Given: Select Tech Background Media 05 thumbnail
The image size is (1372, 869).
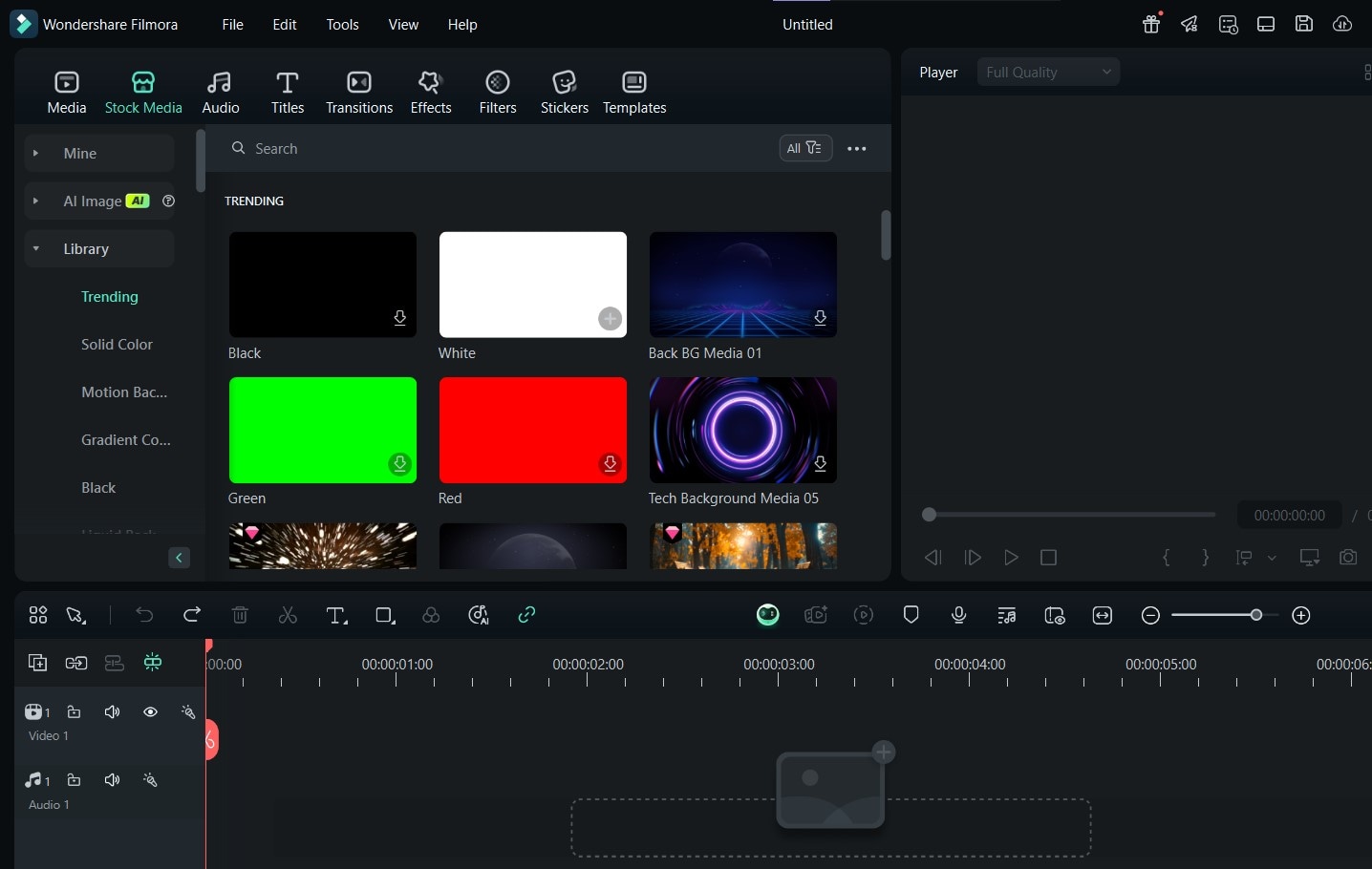Looking at the screenshot, I should [743, 430].
